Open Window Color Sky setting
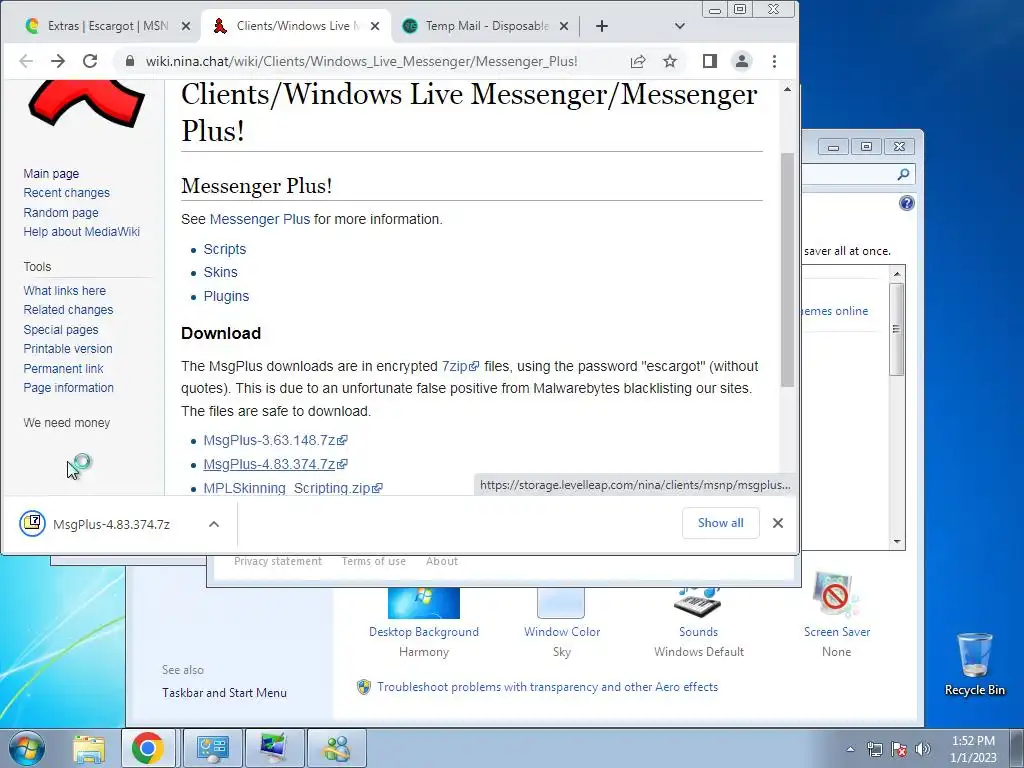This screenshot has width=1024, height=768. (562, 623)
